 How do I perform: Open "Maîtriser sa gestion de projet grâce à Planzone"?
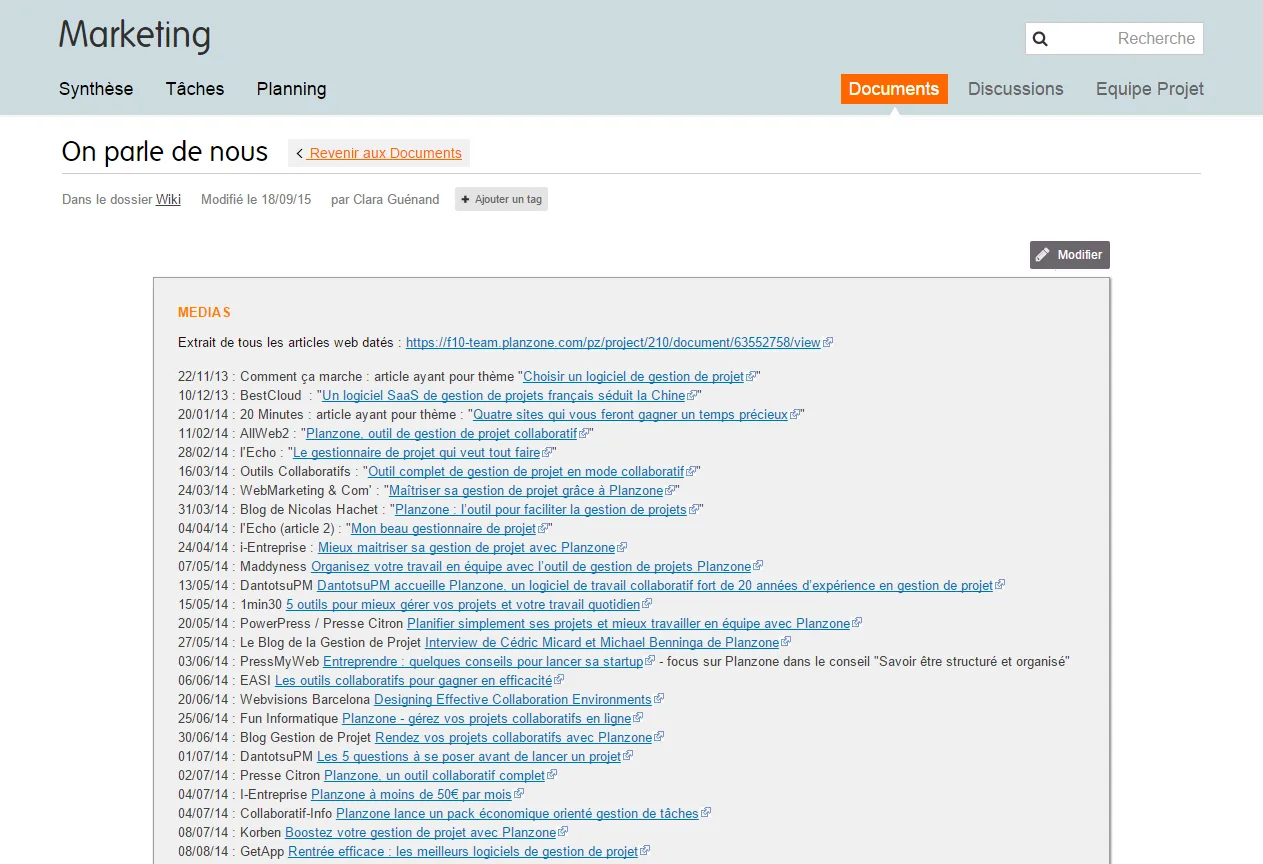pos(526,491)
